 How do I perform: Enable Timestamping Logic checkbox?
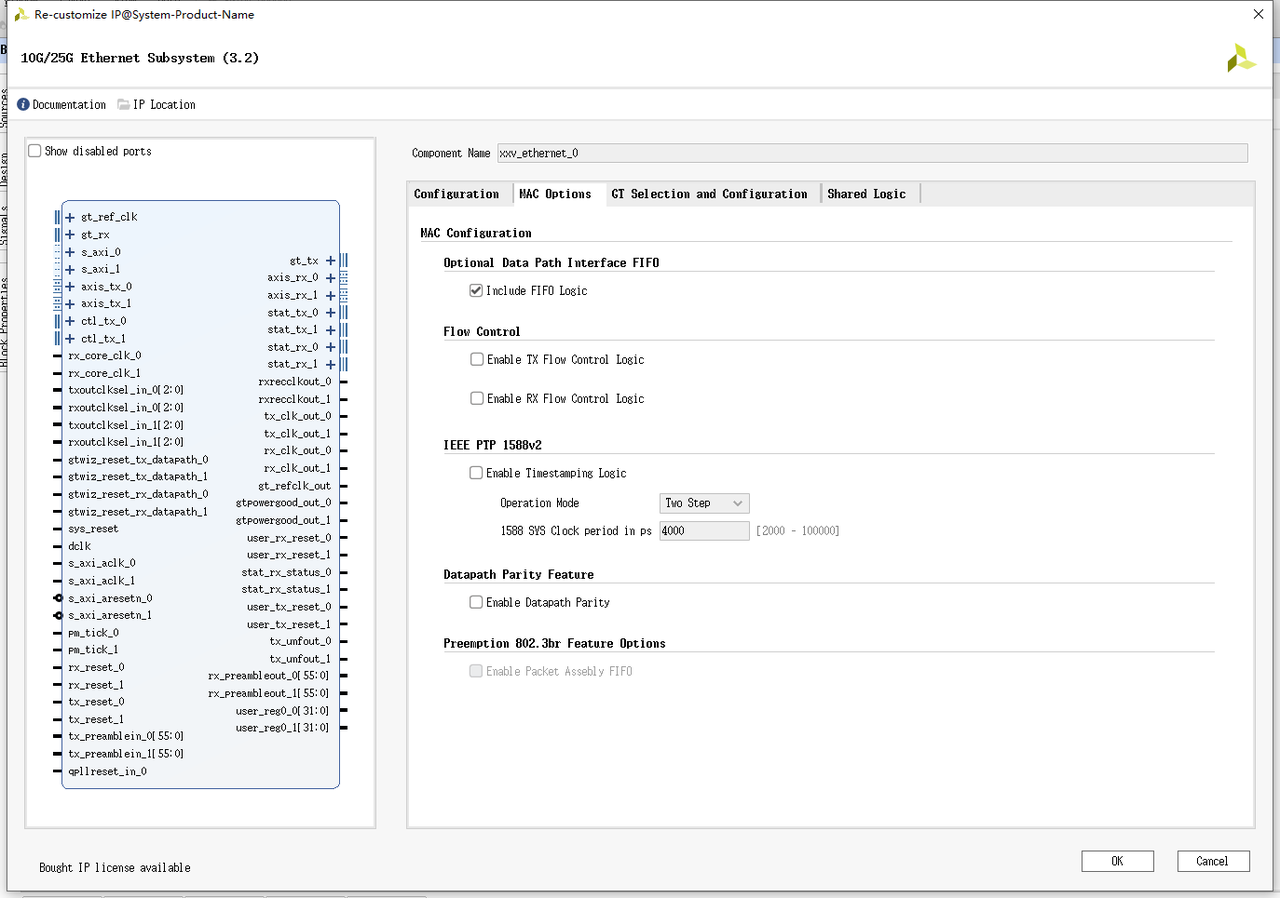click(x=476, y=473)
